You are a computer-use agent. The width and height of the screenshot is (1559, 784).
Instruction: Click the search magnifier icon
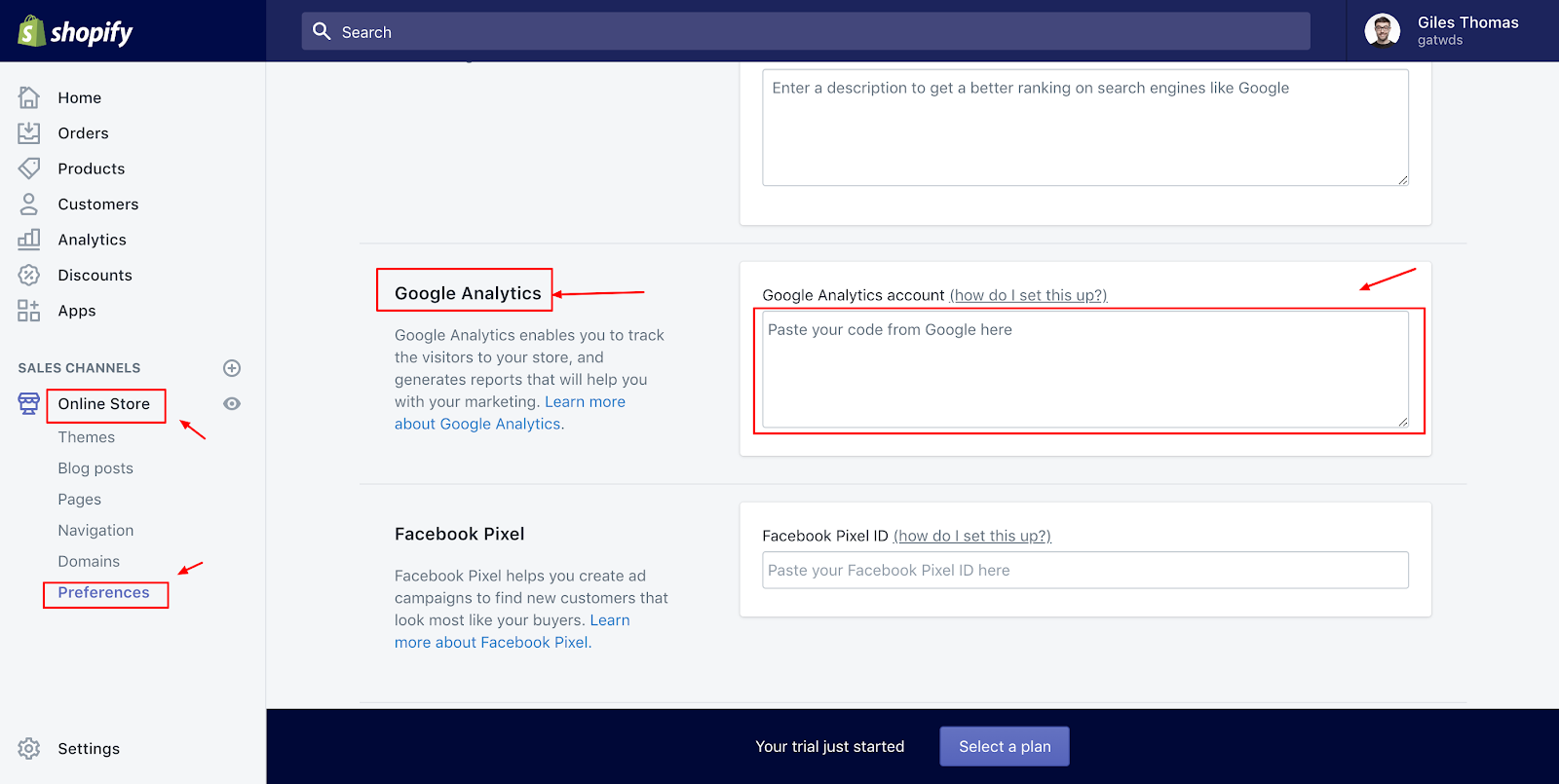[x=322, y=31]
